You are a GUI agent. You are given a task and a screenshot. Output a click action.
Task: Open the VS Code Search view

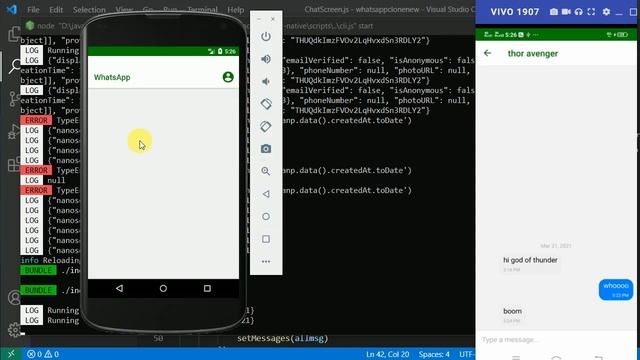[14, 65]
